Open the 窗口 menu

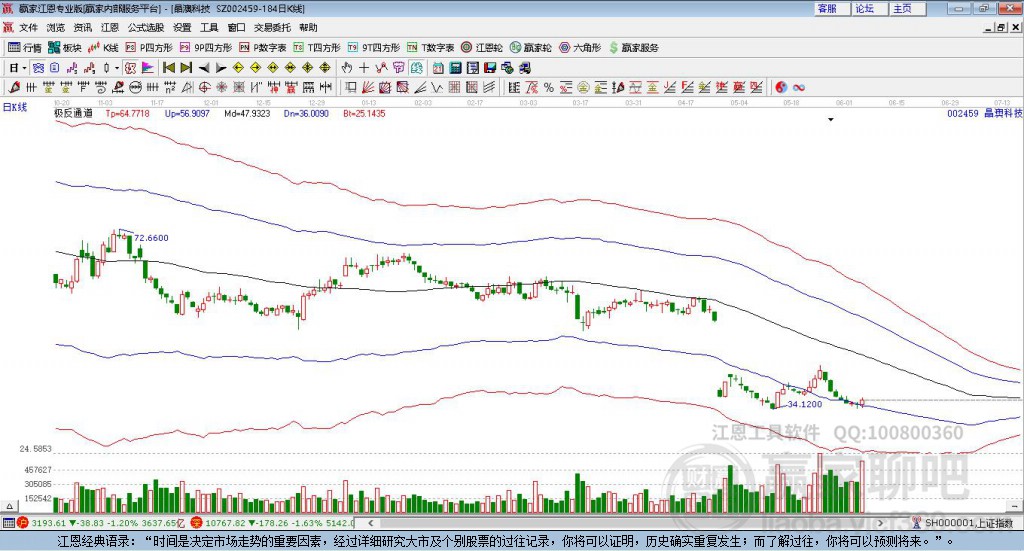pos(236,27)
